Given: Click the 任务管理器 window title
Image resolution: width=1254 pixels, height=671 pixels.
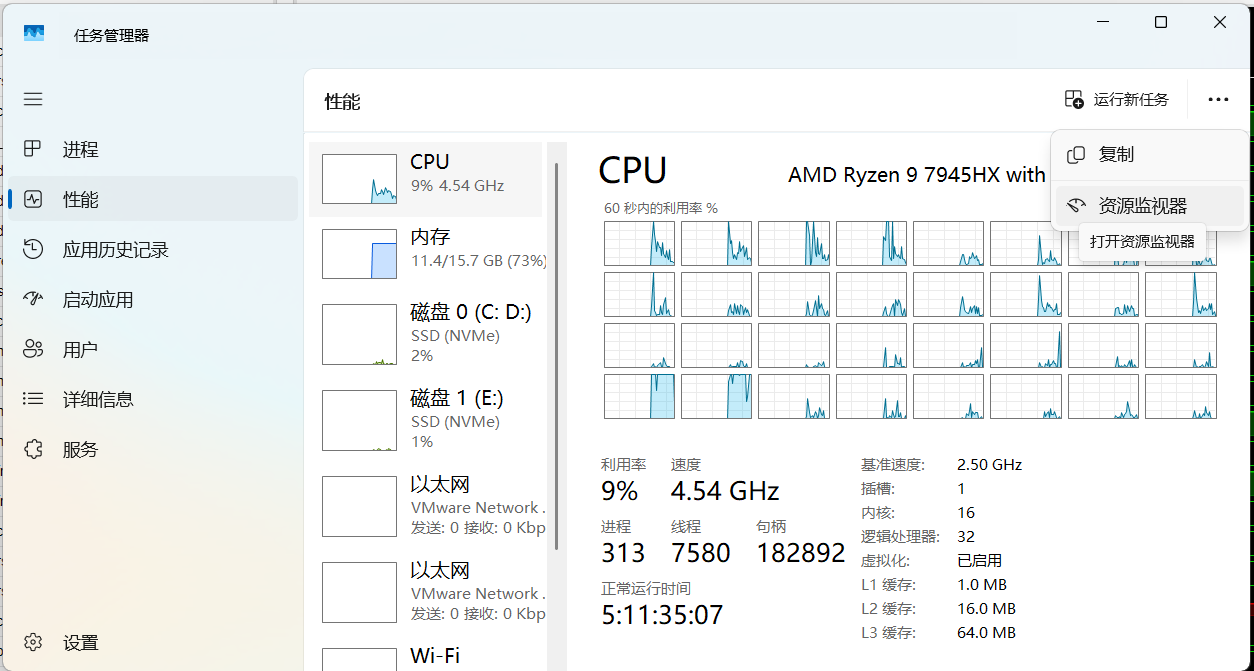Looking at the screenshot, I should point(111,35).
